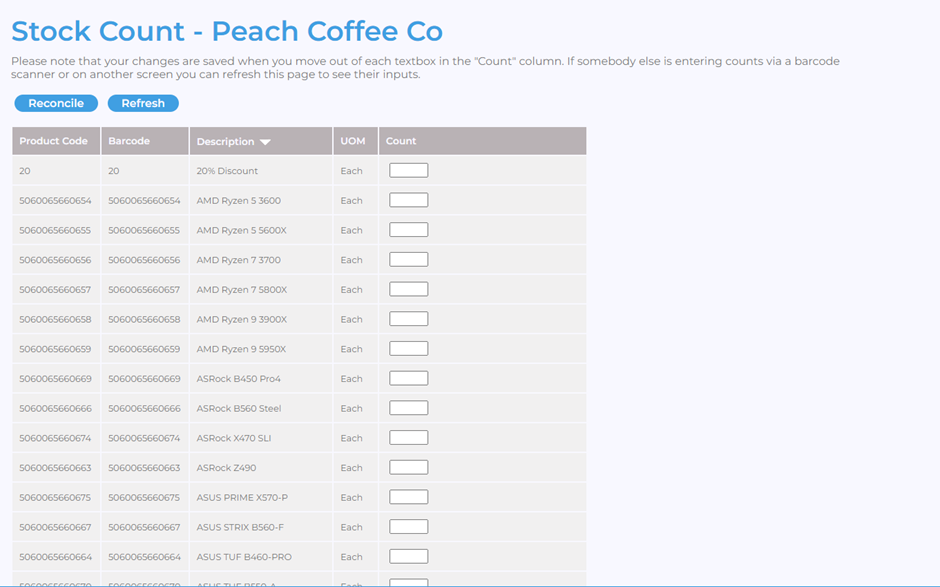The width and height of the screenshot is (940, 587).
Task: Select the AMD Ryzen 5 3600 description
Action: 239,200
